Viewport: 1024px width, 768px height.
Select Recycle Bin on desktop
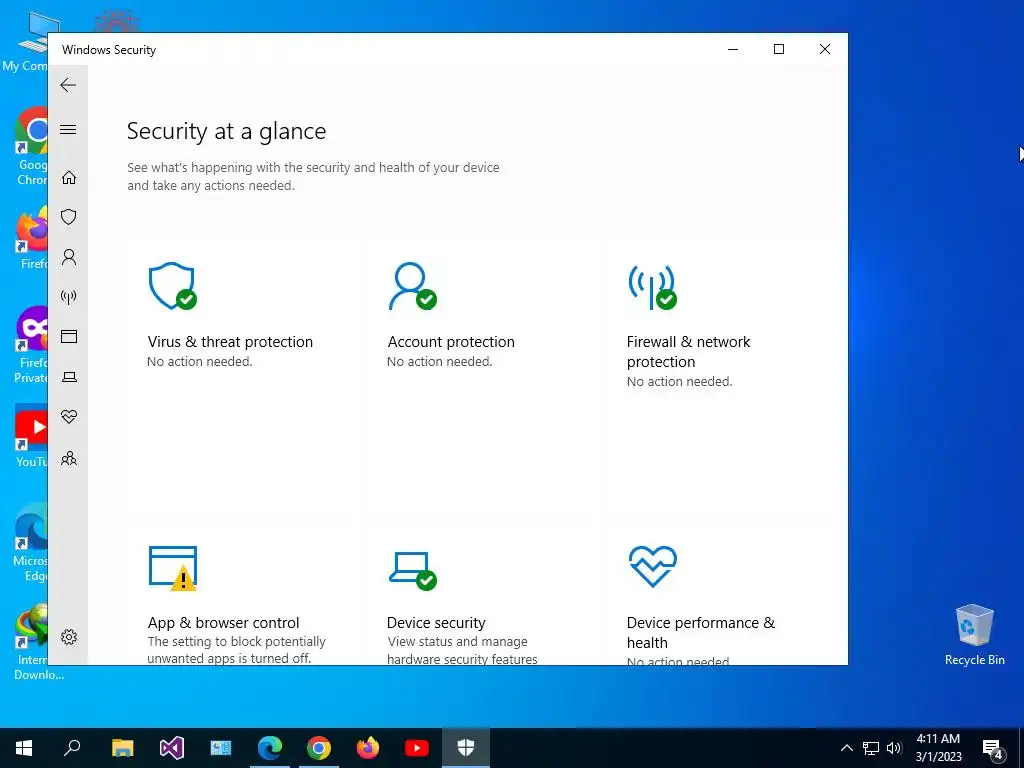point(974,635)
